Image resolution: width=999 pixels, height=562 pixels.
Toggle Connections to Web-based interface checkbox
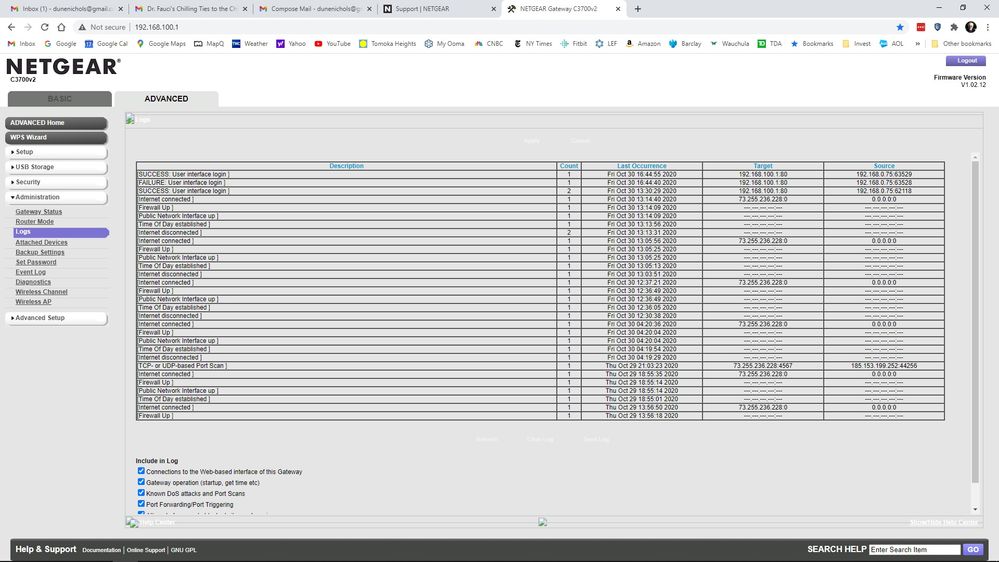(141, 471)
